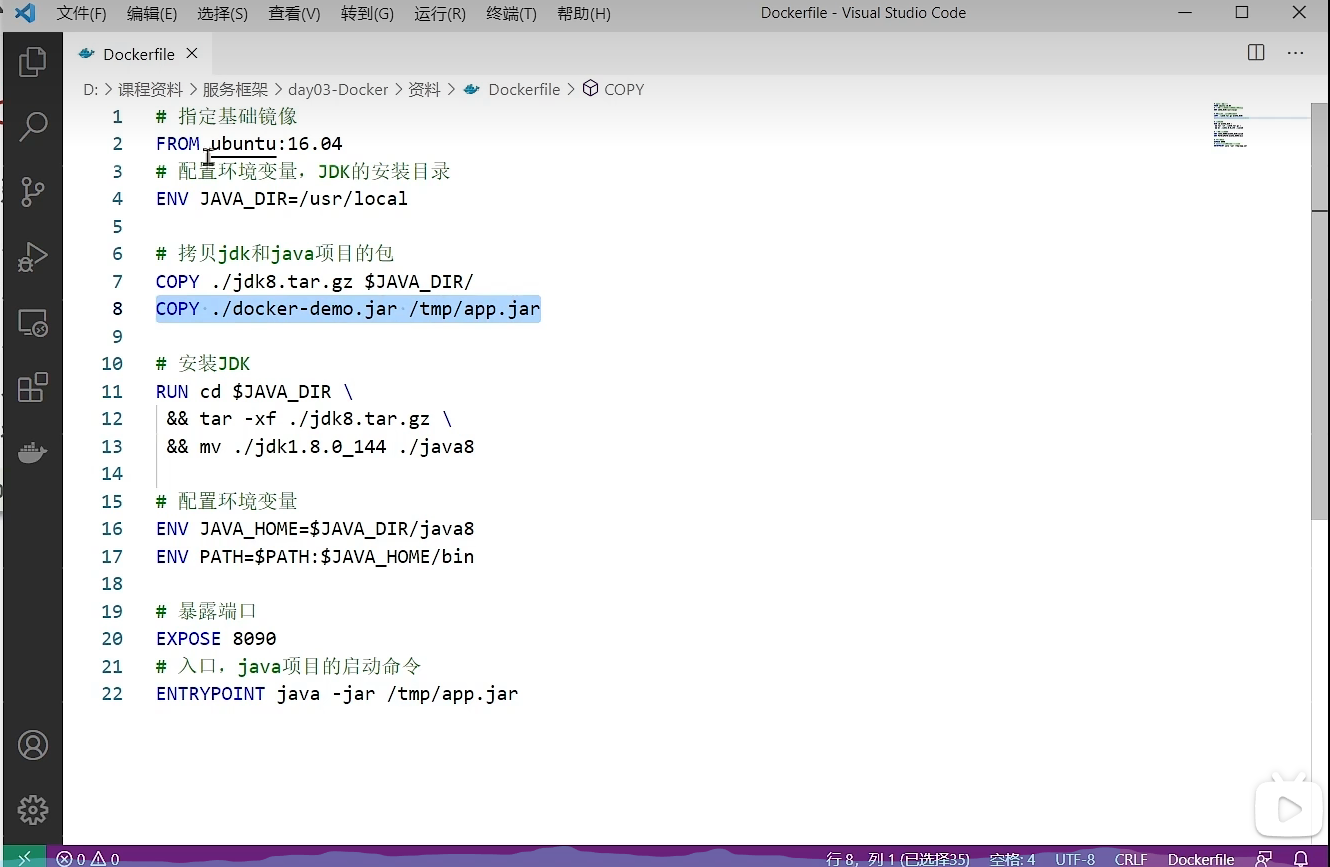Close the Dockerfile editor tab

(x=192, y=53)
